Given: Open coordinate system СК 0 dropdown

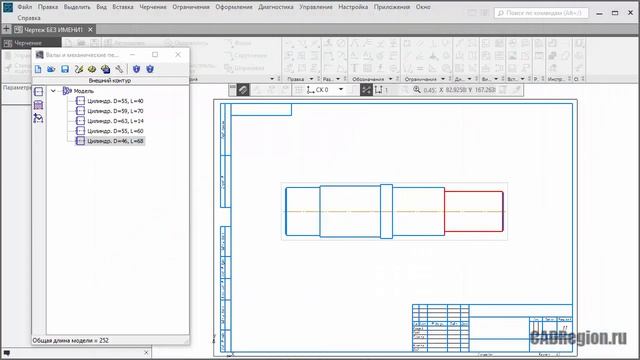Looking at the screenshot, I should click(341, 89).
